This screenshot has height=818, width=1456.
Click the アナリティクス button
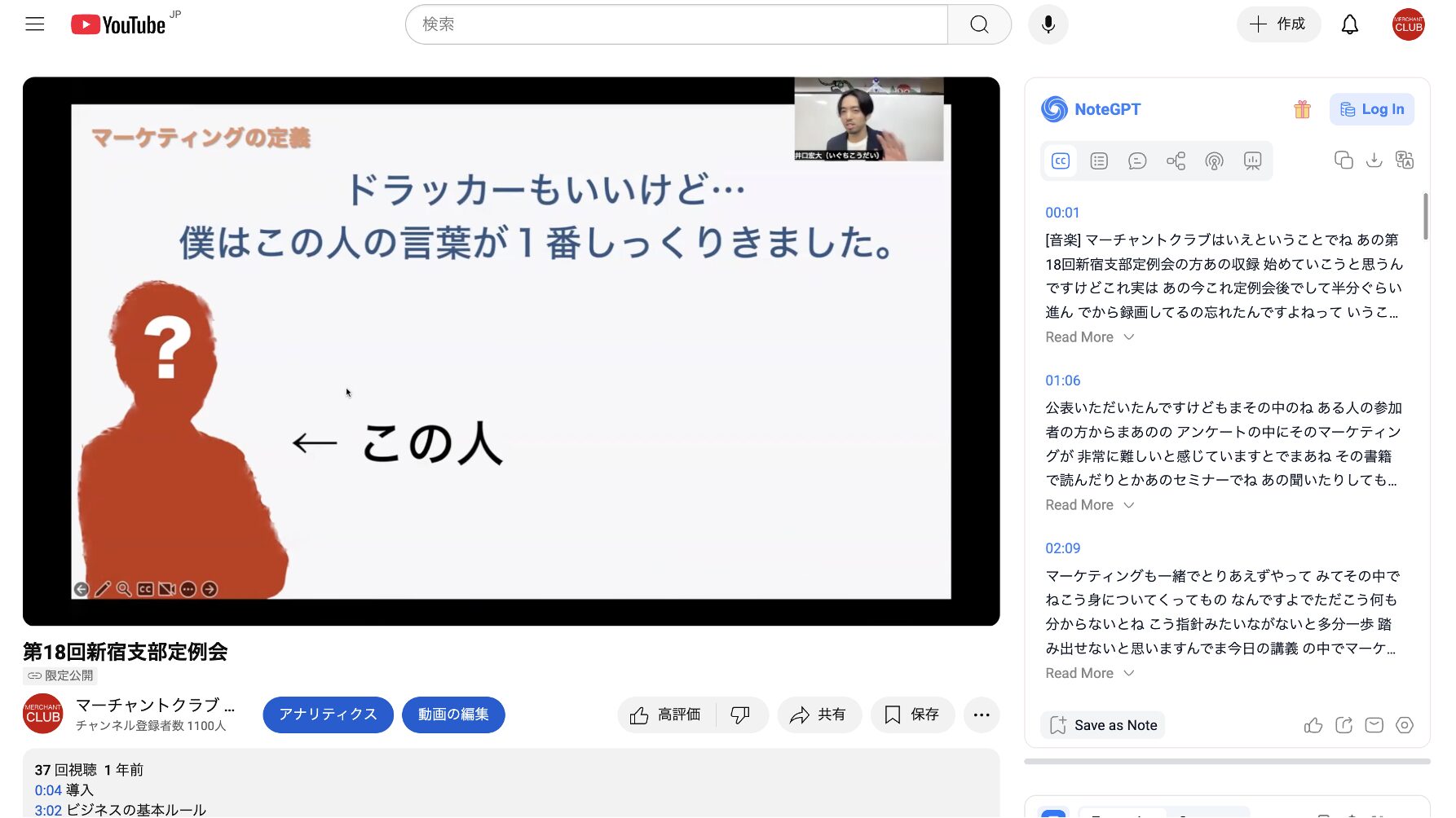click(x=328, y=715)
